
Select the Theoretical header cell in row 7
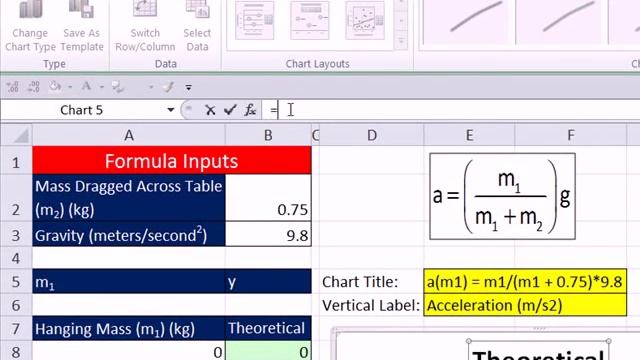[x=268, y=328]
